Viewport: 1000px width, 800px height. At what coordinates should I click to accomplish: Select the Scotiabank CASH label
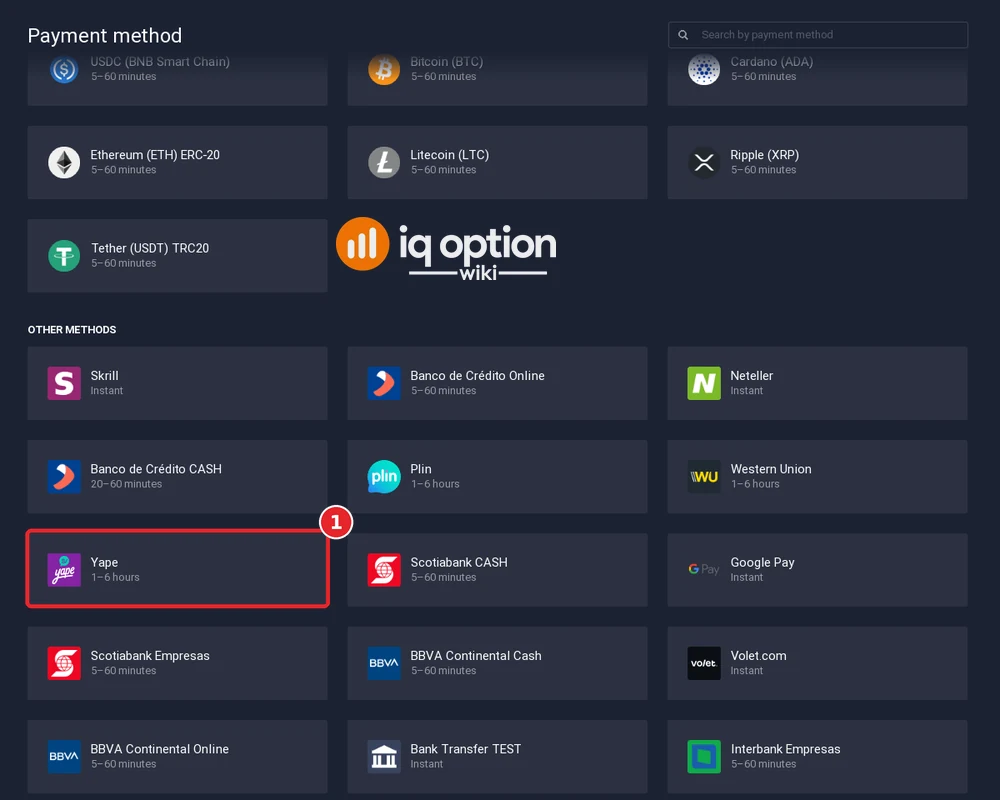click(459, 563)
